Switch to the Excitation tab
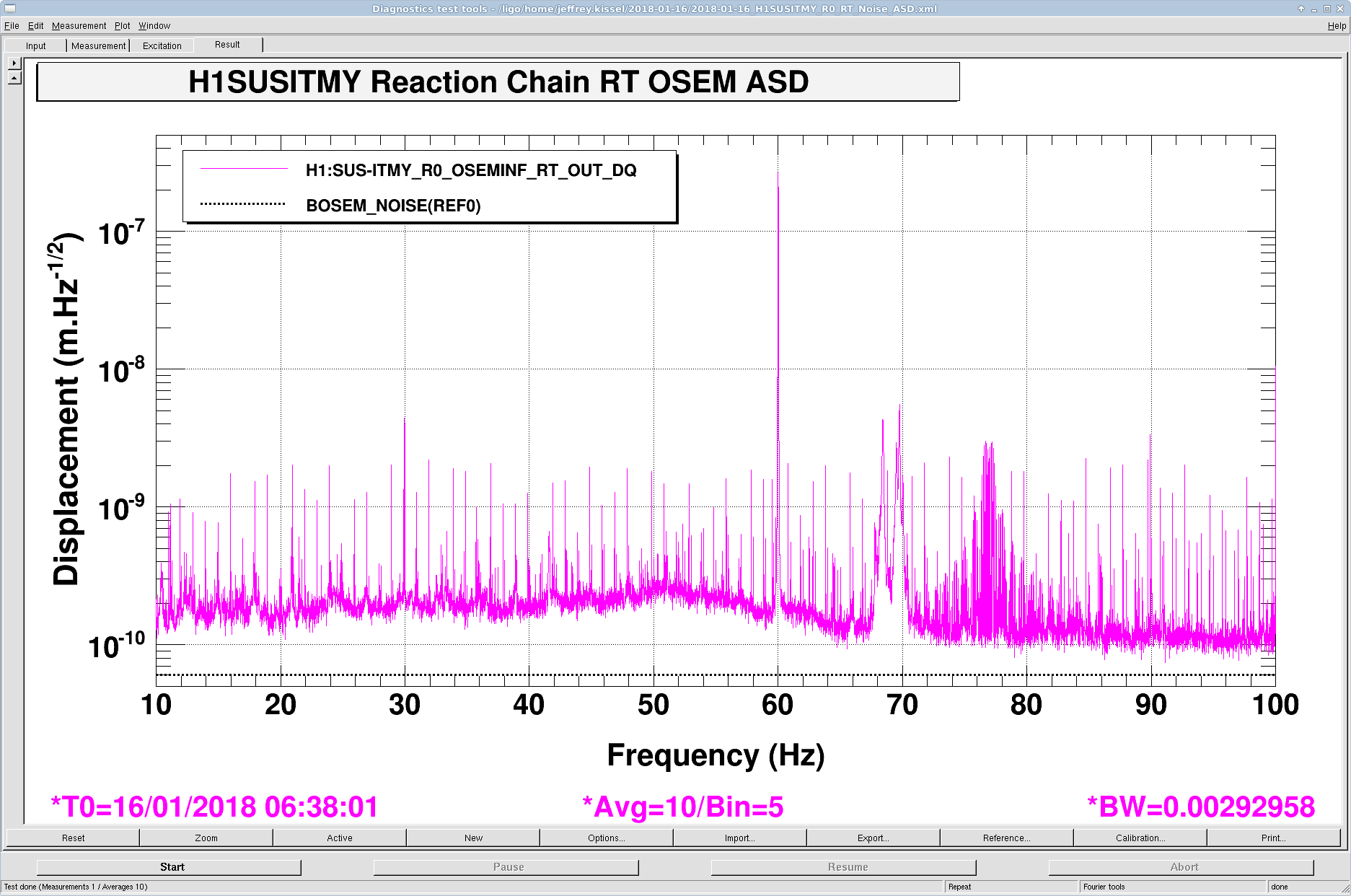Image resolution: width=1351 pixels, height=896 pixels. click(162, 46)
